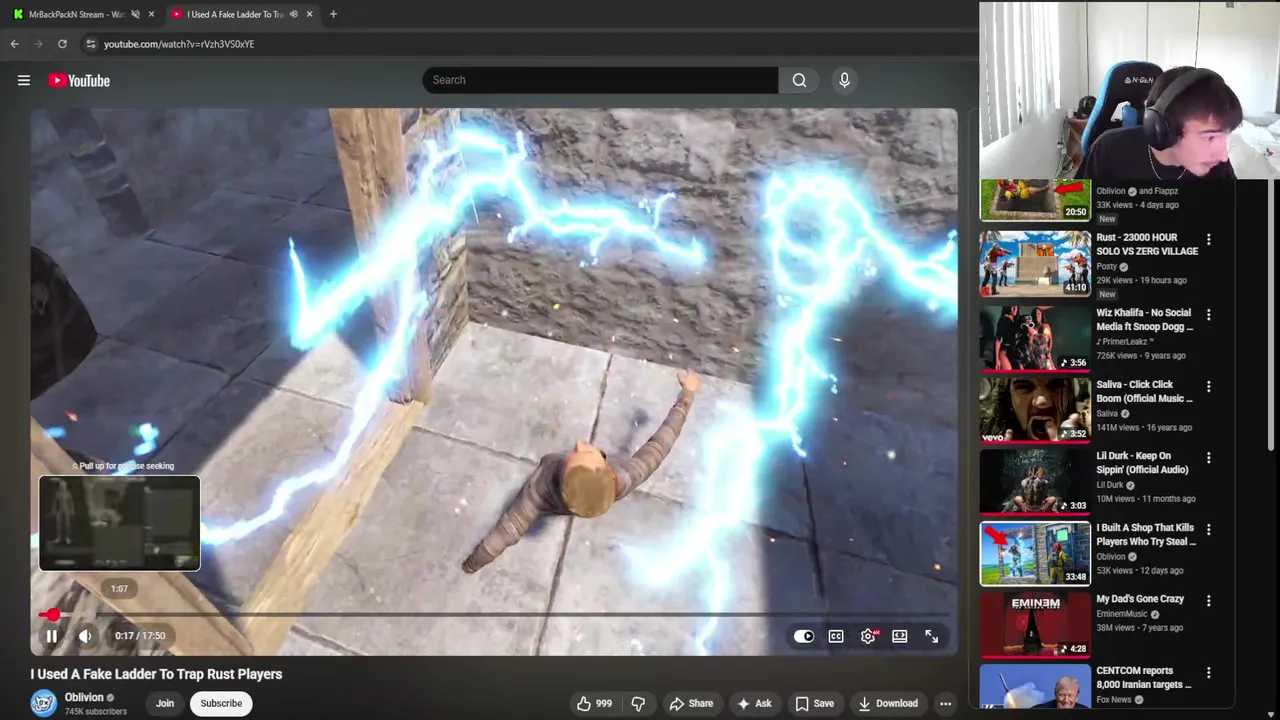The height and width of the screenshot is (720, 1280).
Task: Mute the MrBackPackN Stream tab audio icon
Action: (x=135, y=14)
